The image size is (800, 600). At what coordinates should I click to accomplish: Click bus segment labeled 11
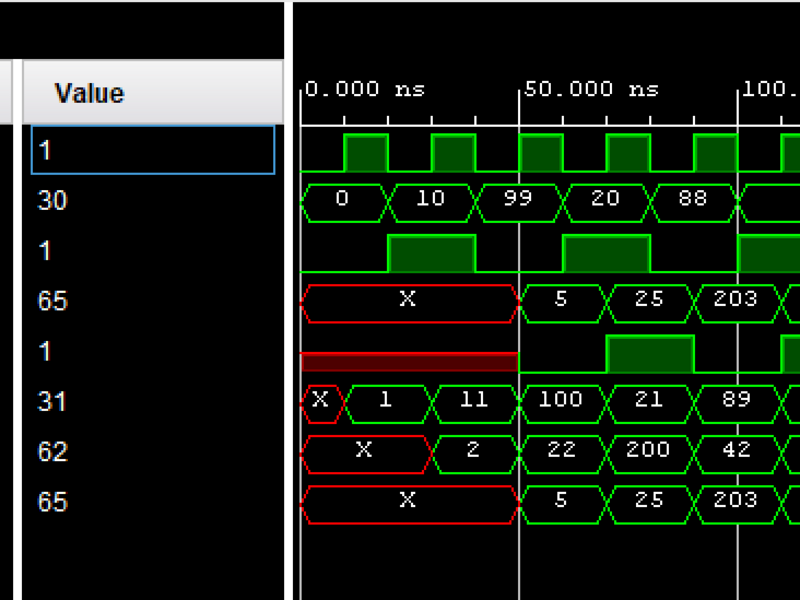(475, 404)
